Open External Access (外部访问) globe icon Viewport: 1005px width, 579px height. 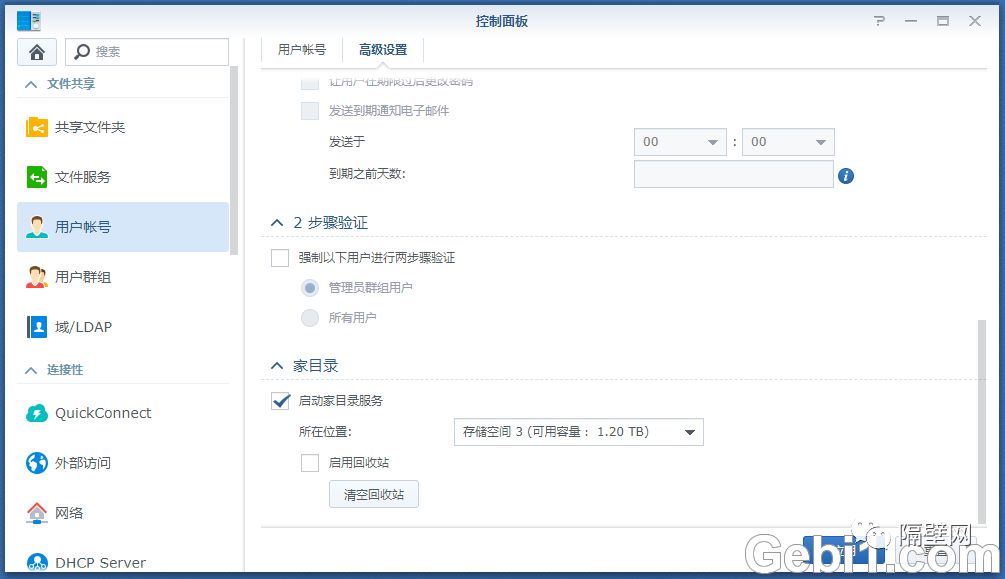[37, 463]
